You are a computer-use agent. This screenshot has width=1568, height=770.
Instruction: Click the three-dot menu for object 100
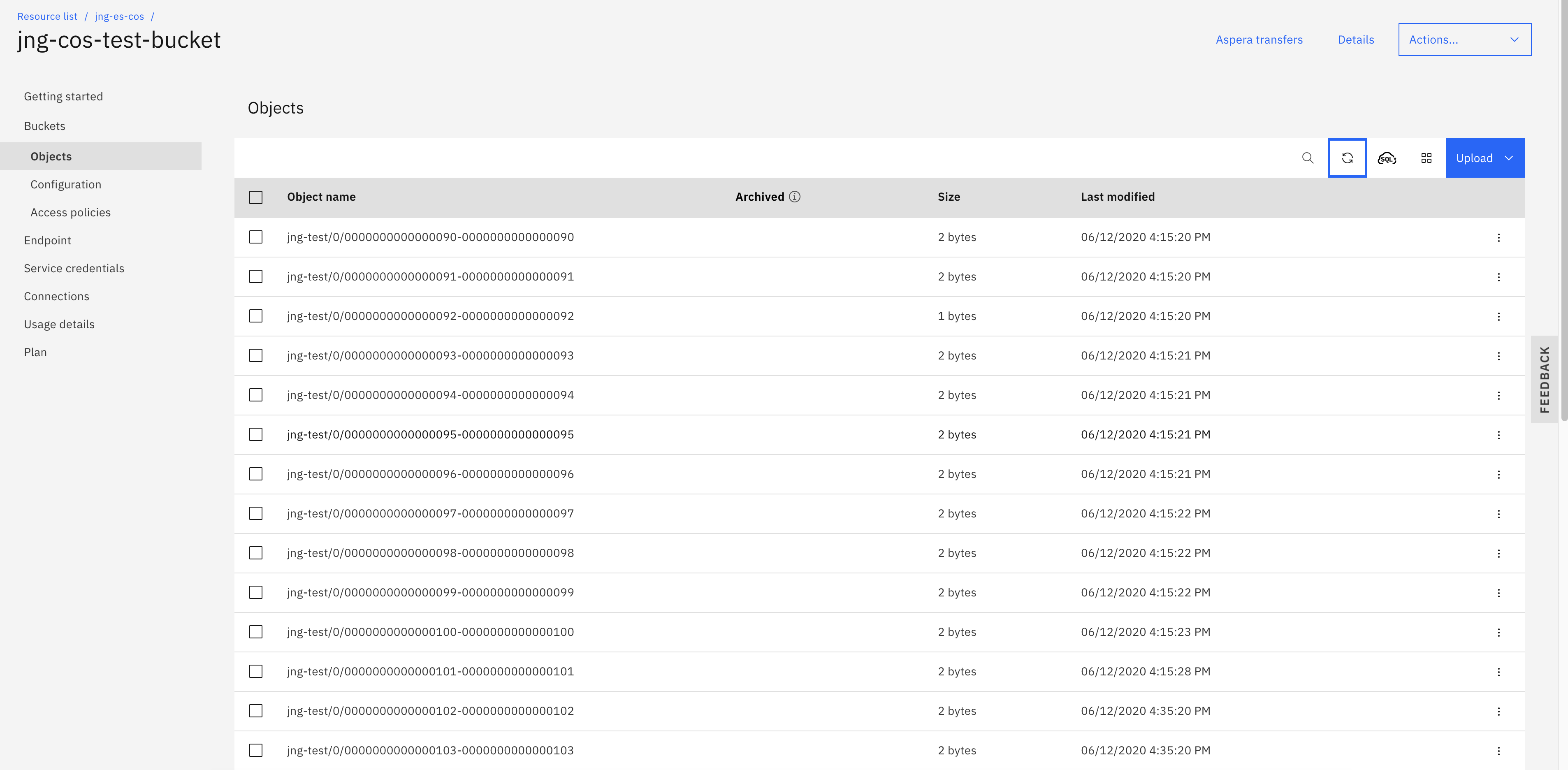pos(1499,632)
